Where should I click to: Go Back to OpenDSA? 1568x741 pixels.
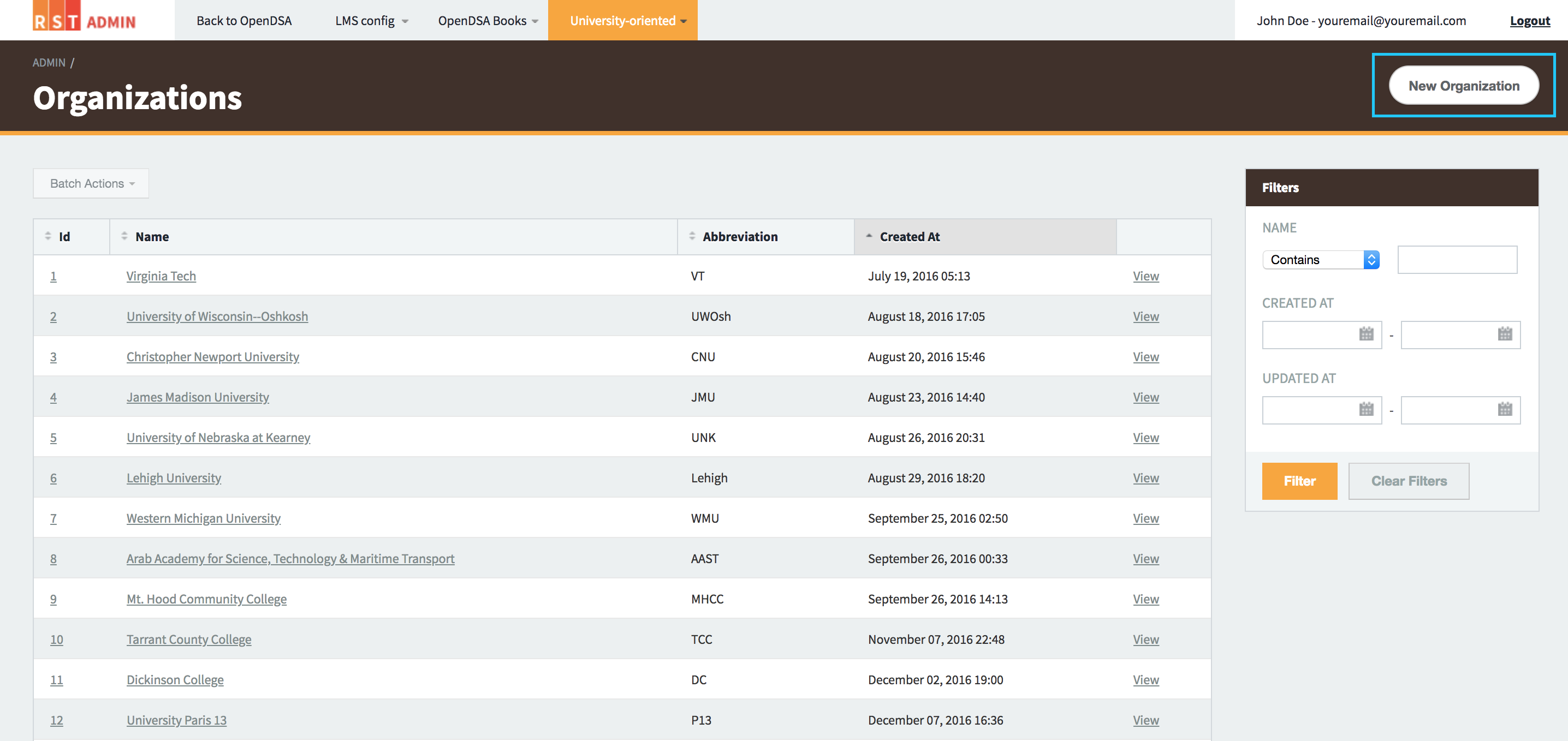click(244, 21)
